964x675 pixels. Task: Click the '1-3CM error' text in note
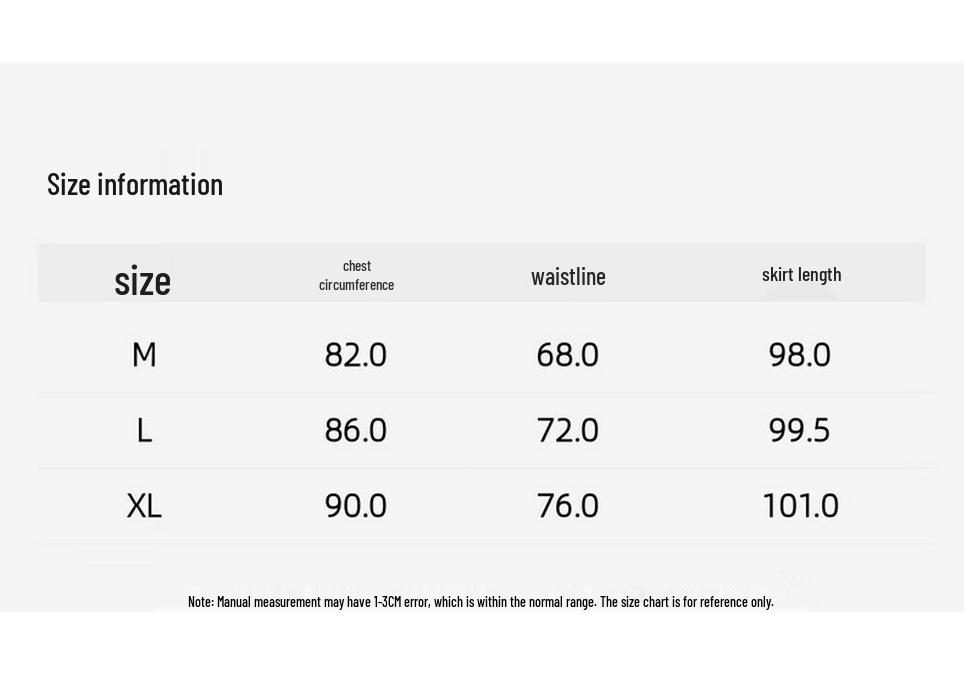(401, 601)
